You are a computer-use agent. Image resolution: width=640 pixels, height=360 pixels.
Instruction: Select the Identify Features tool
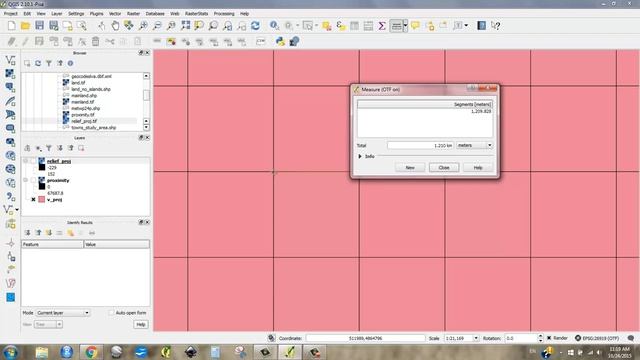coord(274,26)
